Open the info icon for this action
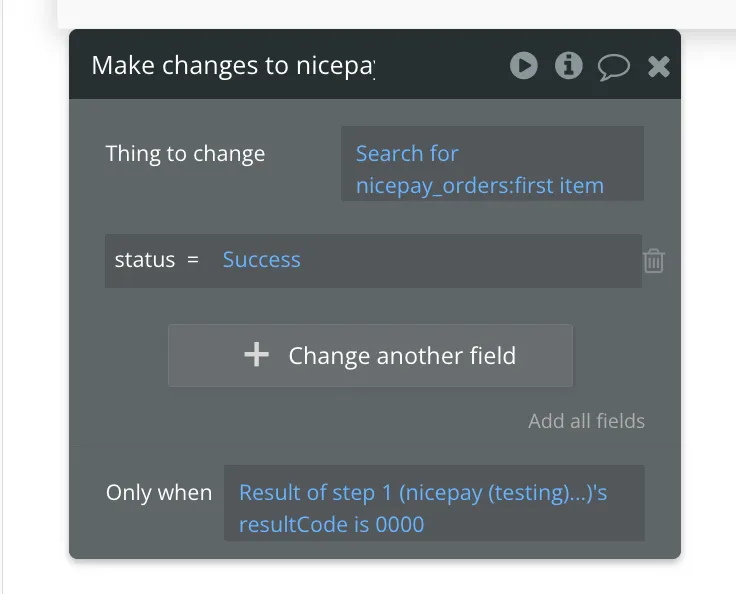 point(569,66)
